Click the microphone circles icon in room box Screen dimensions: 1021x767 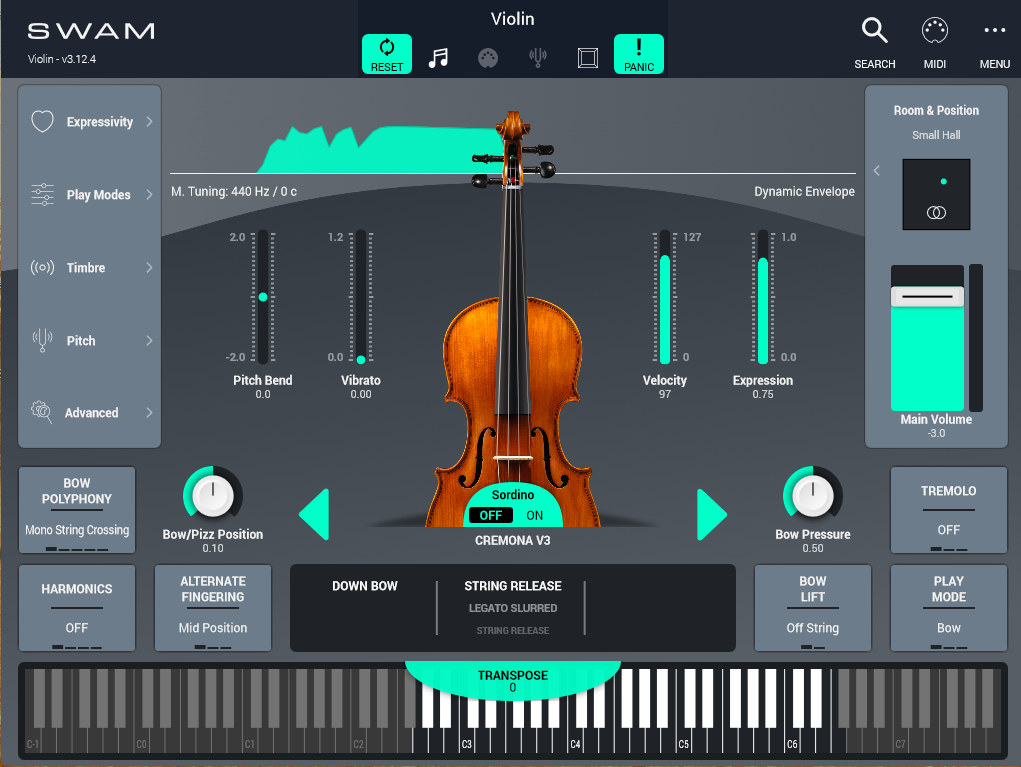coord(936,213)
